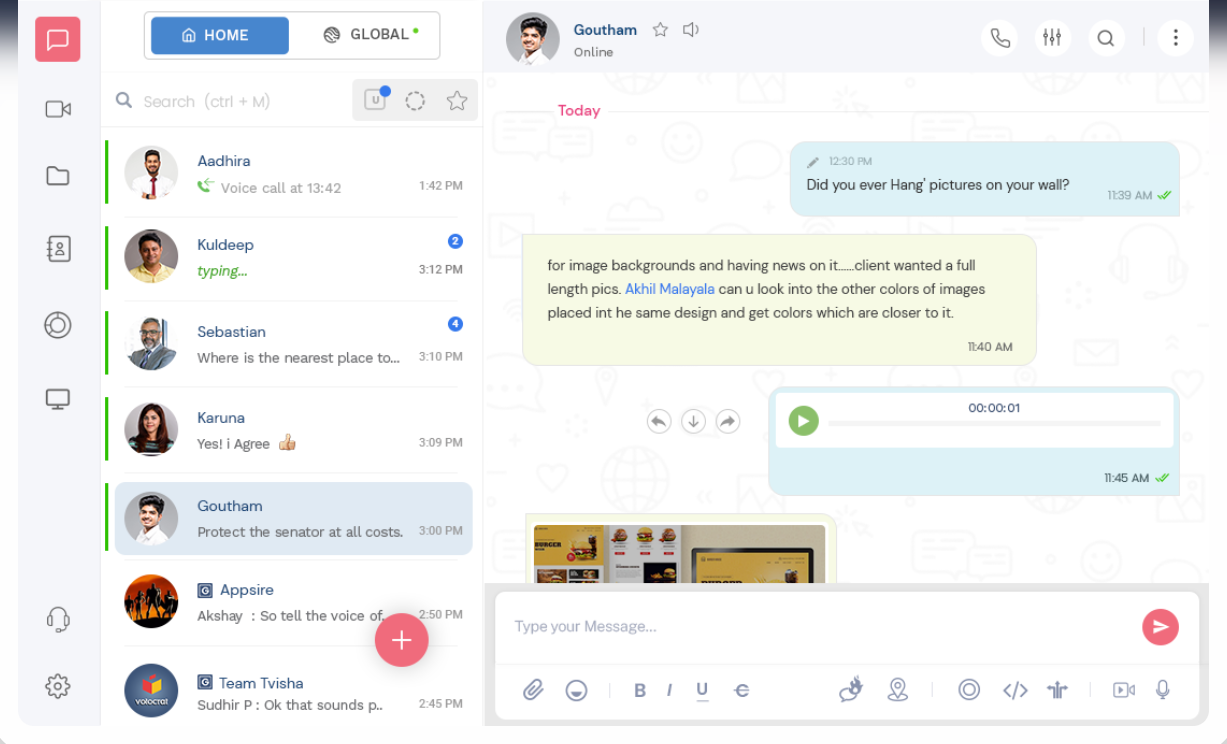Toggle underline formatting
Viewport: 1227px width, 744px height.
(x=702, y=690)
